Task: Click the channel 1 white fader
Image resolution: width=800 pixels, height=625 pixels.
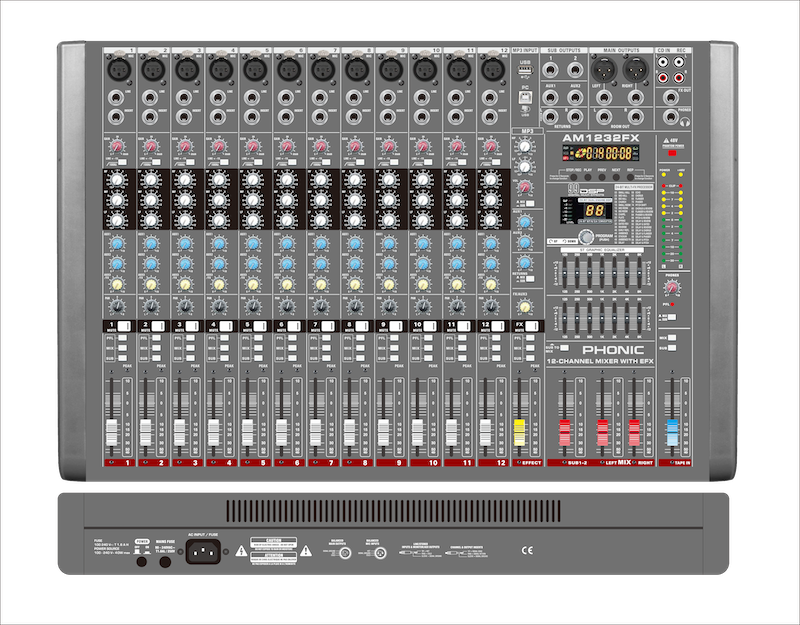Action: (x=112, y=433)
